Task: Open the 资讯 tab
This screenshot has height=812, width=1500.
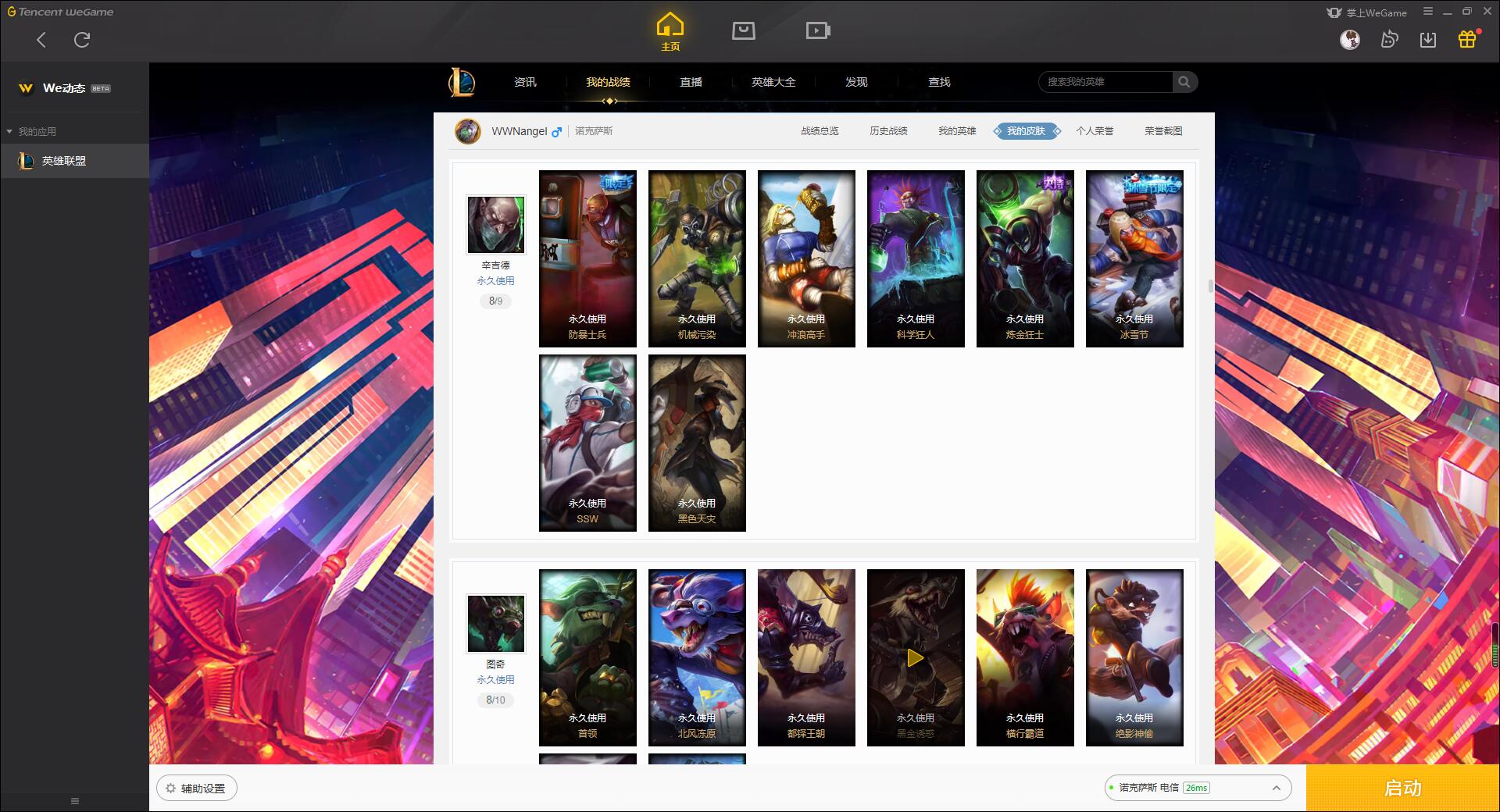Action: tap(525, 82)
